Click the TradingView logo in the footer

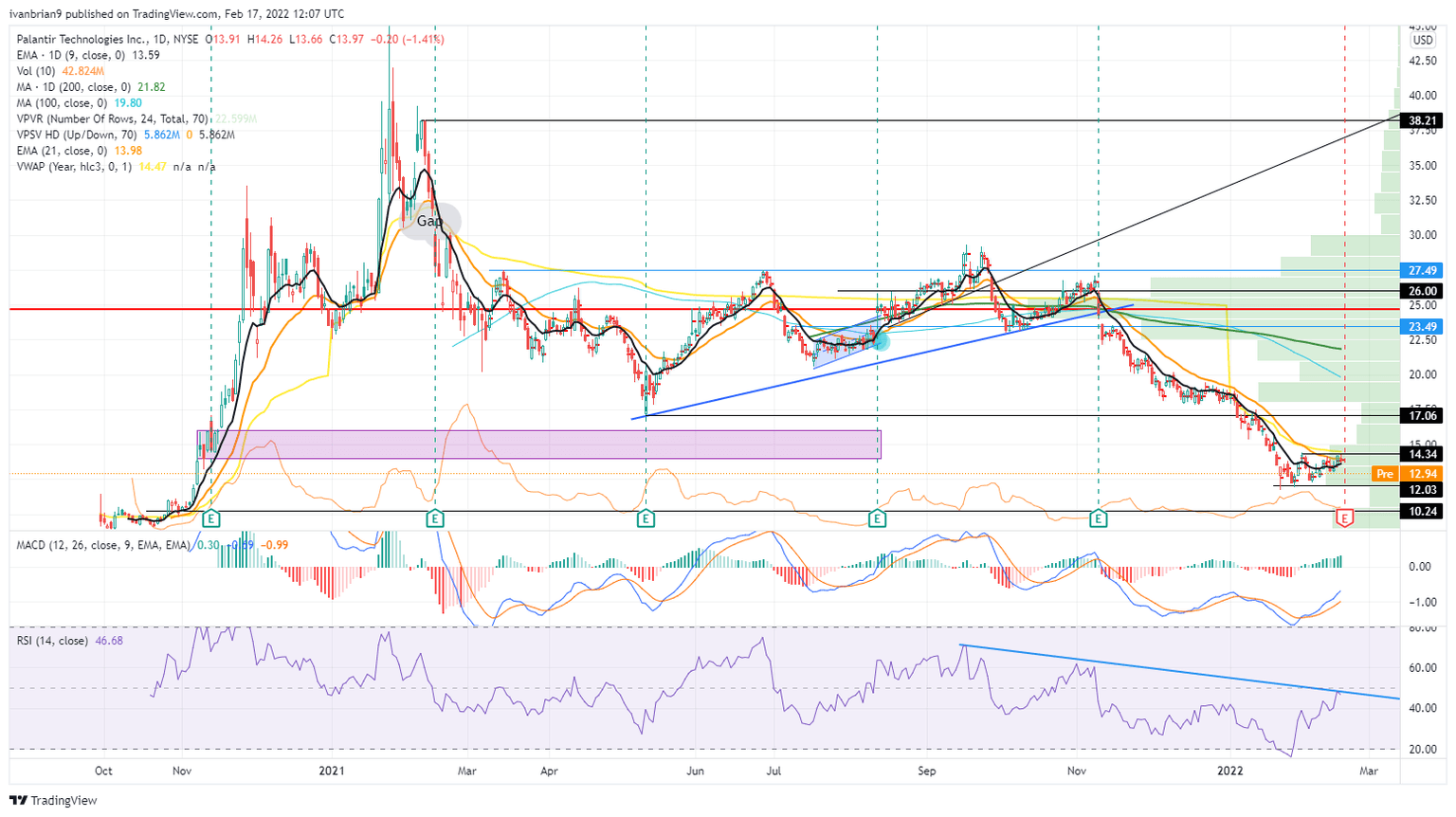(x=54, y=800)
